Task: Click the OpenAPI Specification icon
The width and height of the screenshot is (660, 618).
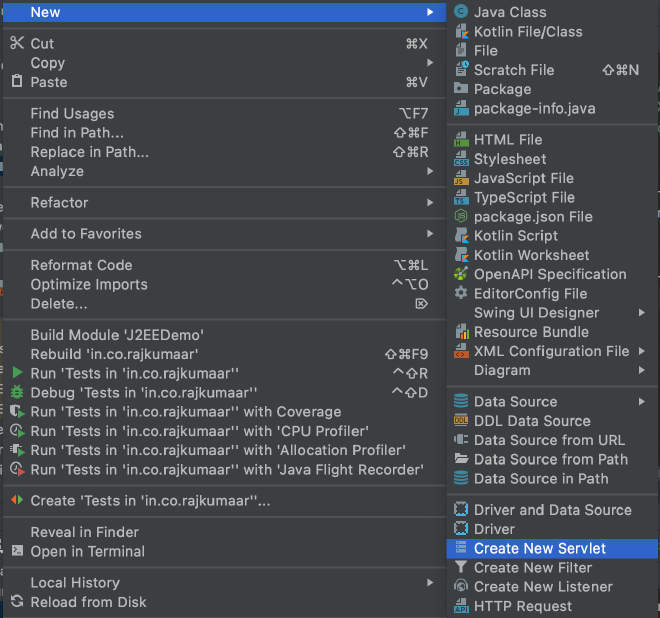Action: tap(461, 274)
